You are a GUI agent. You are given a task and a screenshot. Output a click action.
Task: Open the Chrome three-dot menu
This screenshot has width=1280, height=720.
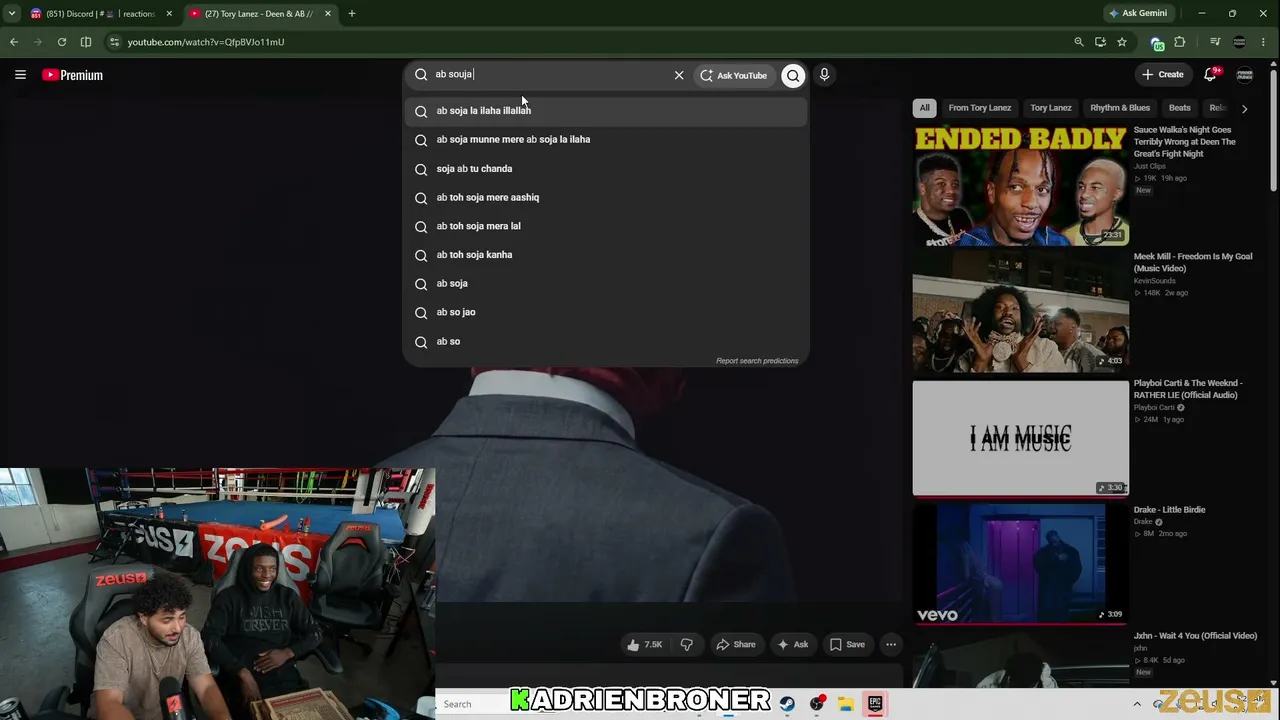tap(1265, 42)
